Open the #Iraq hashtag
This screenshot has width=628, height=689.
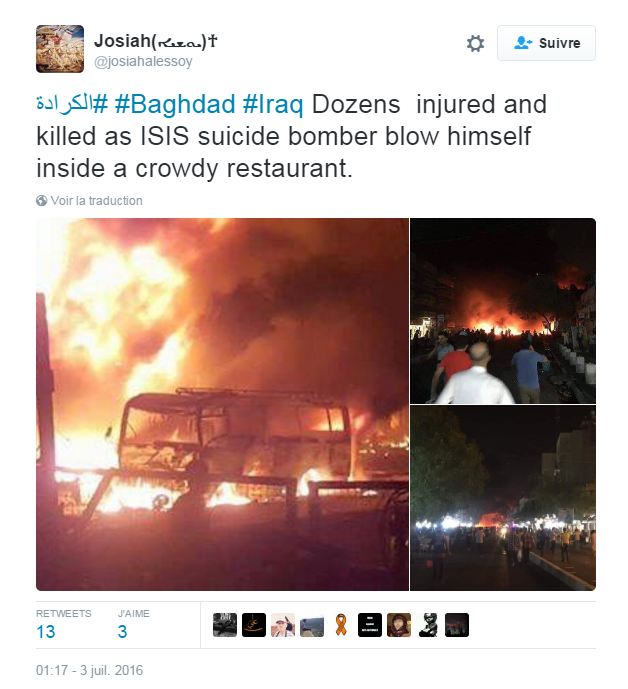pos(272,105)
